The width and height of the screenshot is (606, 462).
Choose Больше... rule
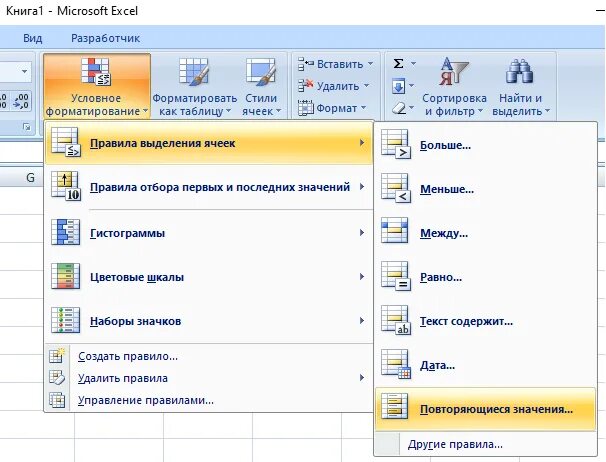tap(486, 145)
